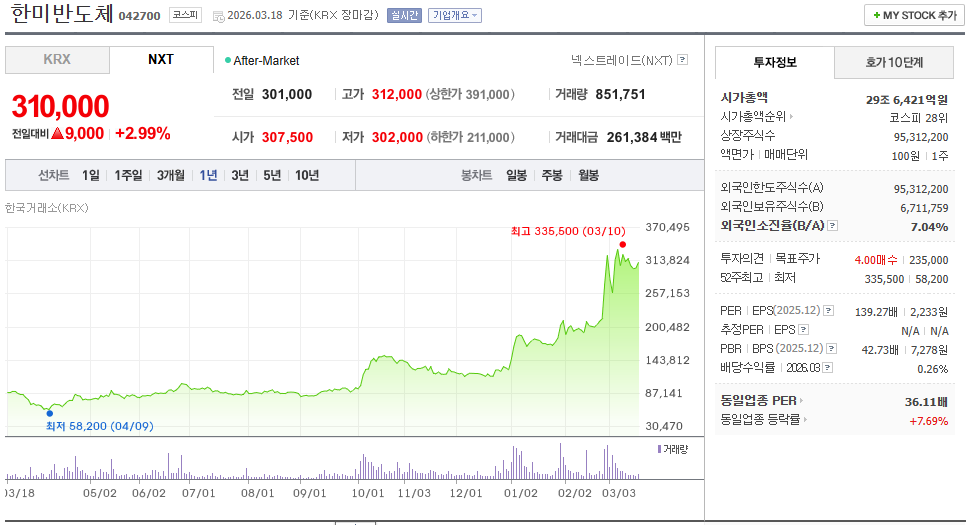
Task: Open the help icon next to 넥스트레이드(NXT)
Action: [682, 60]
